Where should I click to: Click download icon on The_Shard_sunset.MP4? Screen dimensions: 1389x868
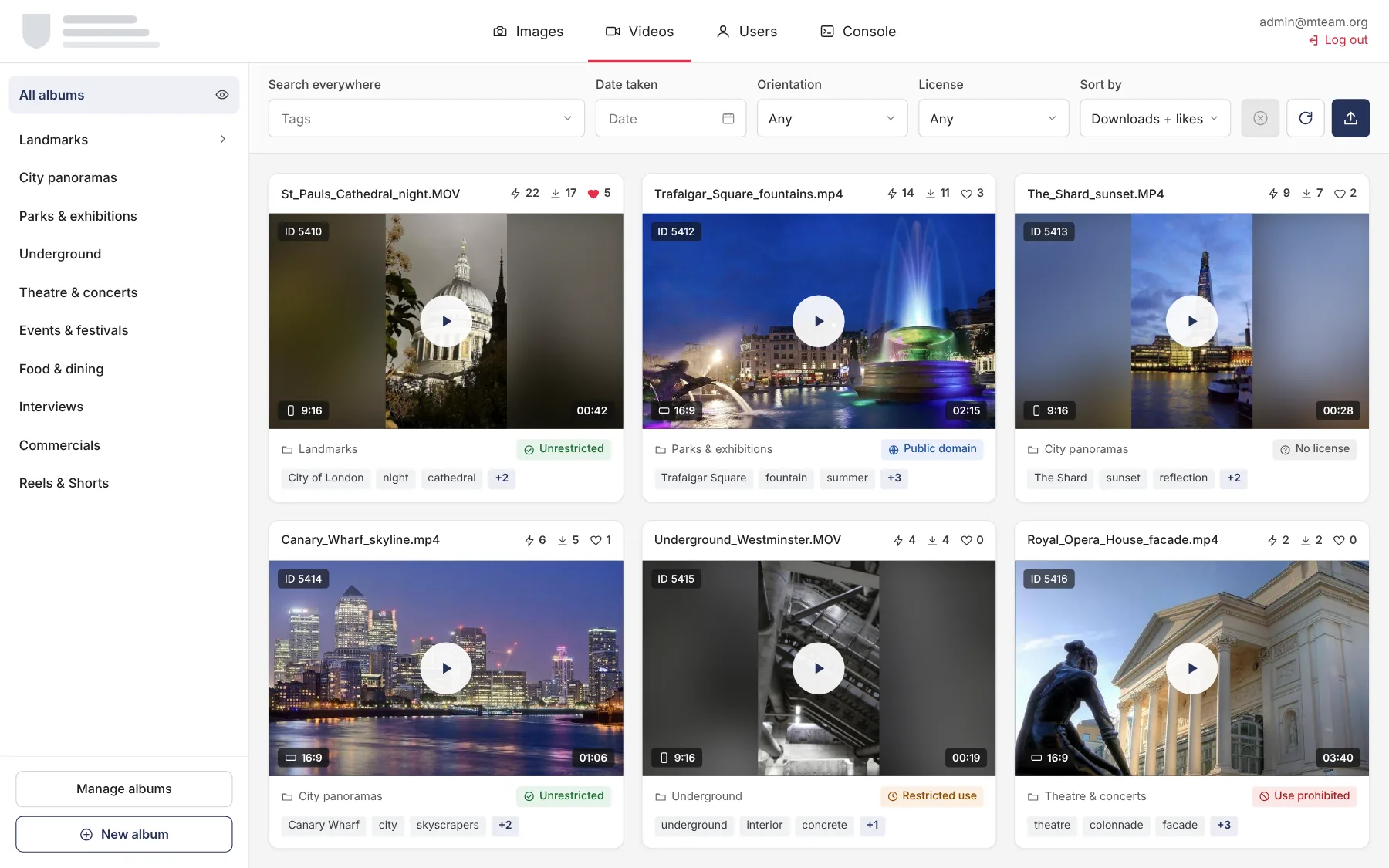tap(1306, 194)
